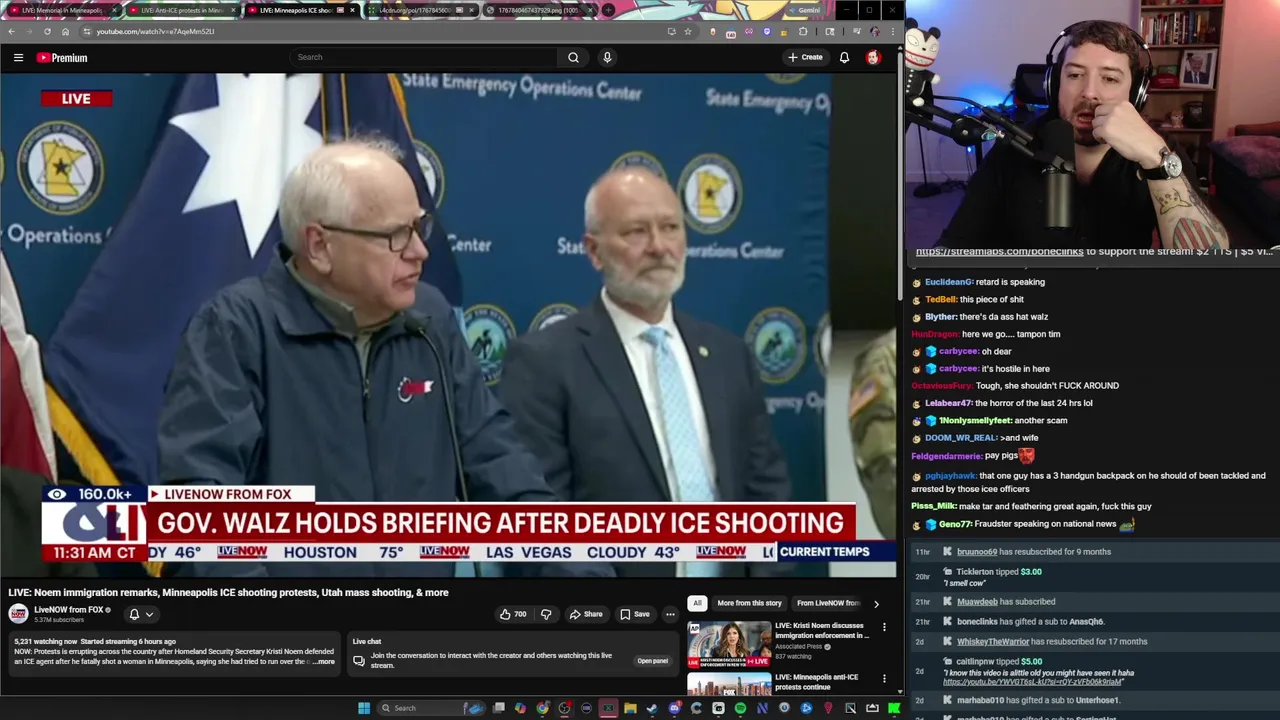
Task: Open the live chat panel
Action: point(652,661)
